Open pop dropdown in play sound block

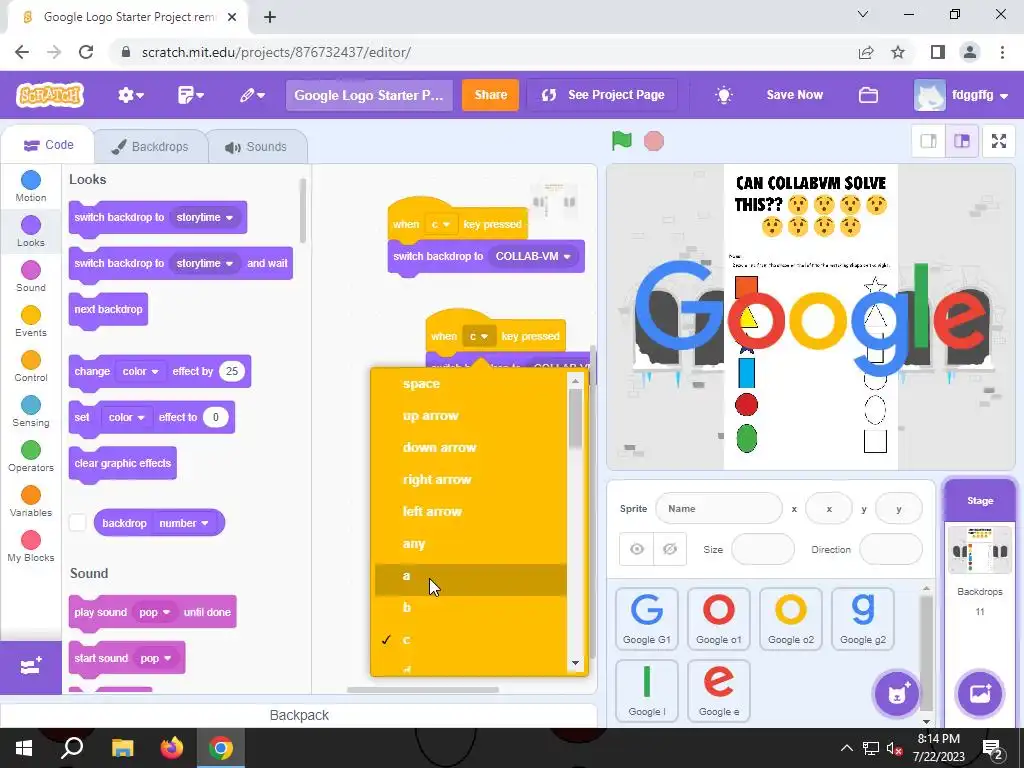[x=154, y=612]
